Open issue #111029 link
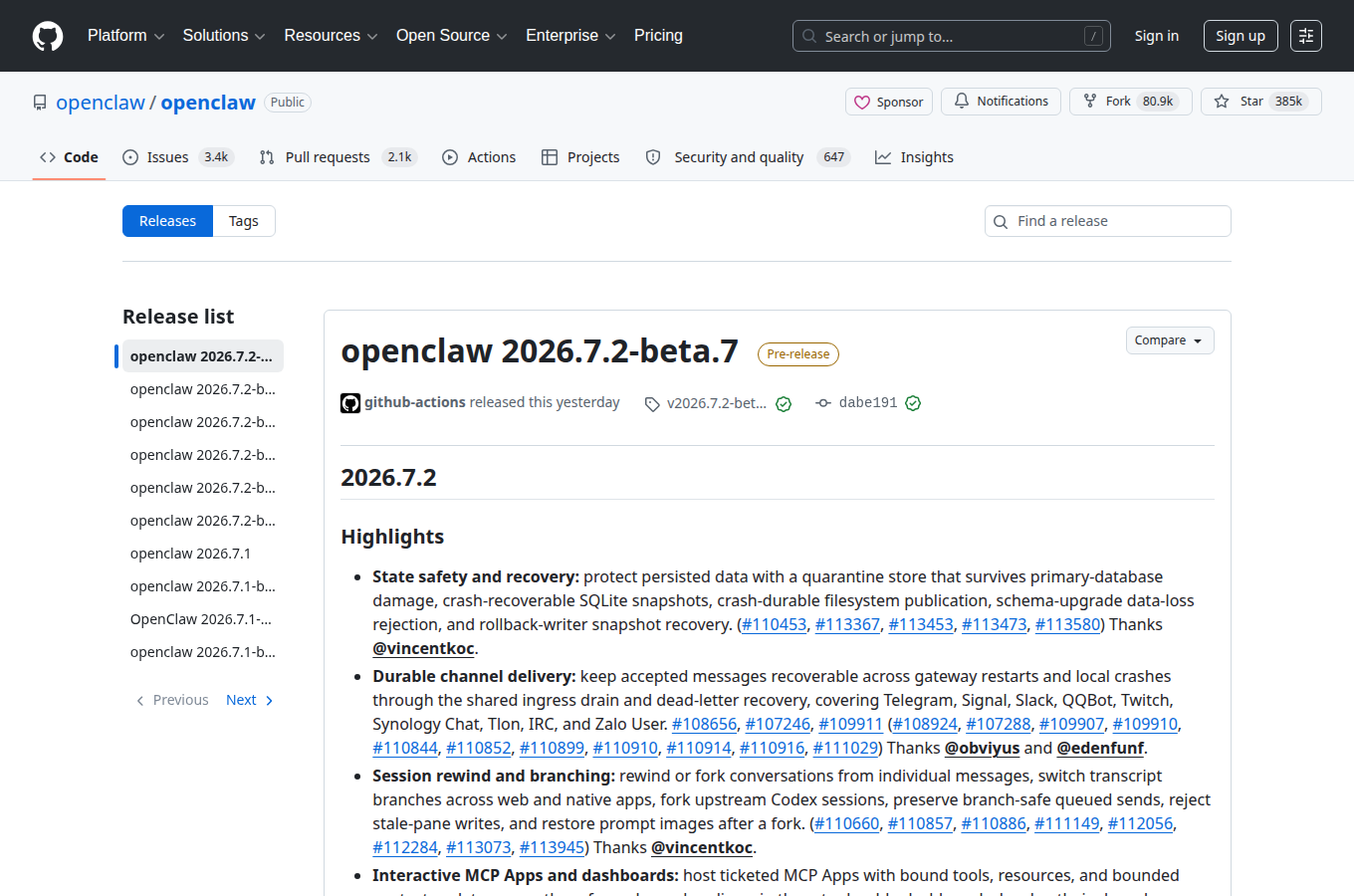The width and height of the screenshot is (1354, 896). point(845,748)
